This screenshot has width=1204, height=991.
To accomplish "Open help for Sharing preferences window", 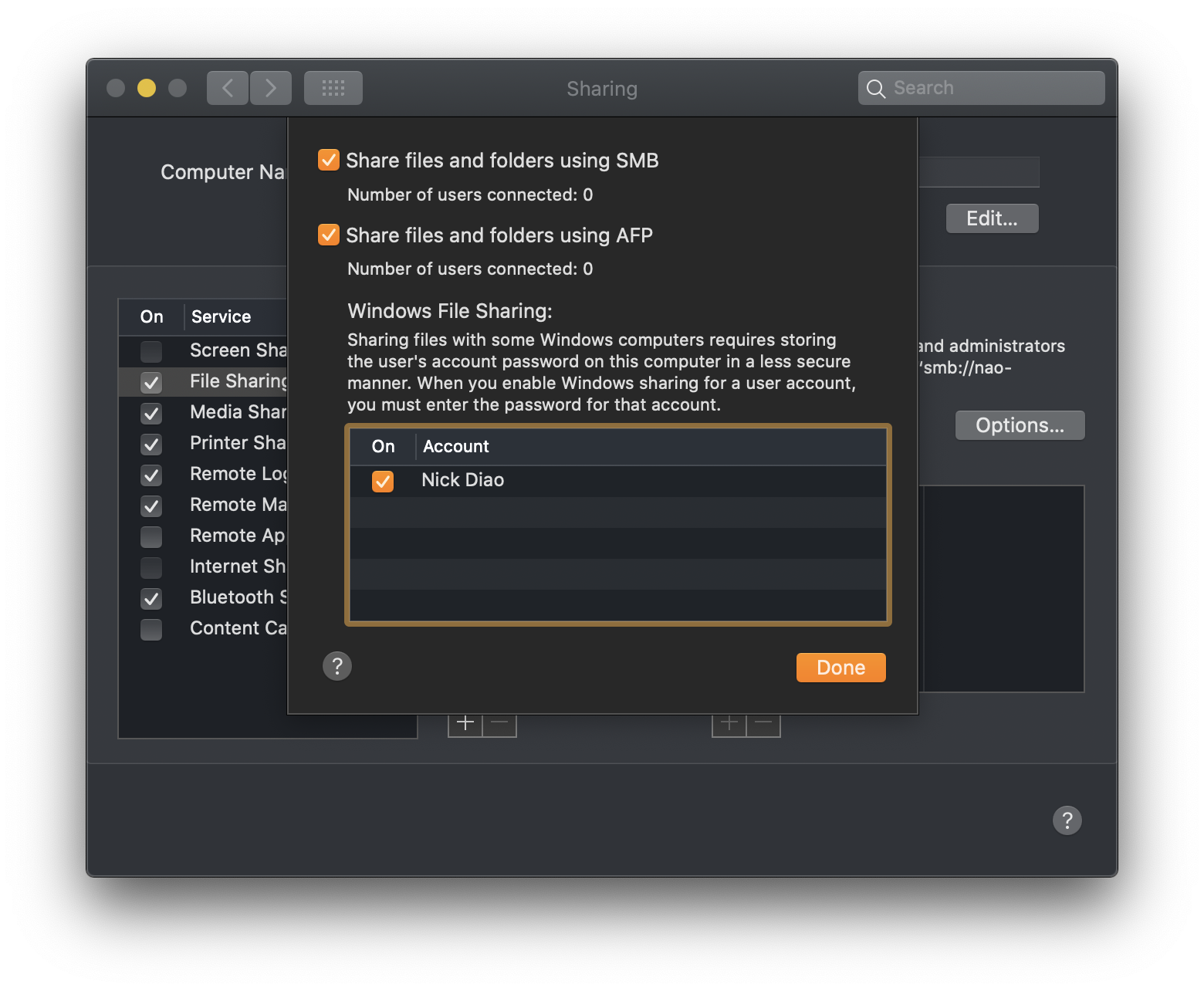I will (1067, 820).
